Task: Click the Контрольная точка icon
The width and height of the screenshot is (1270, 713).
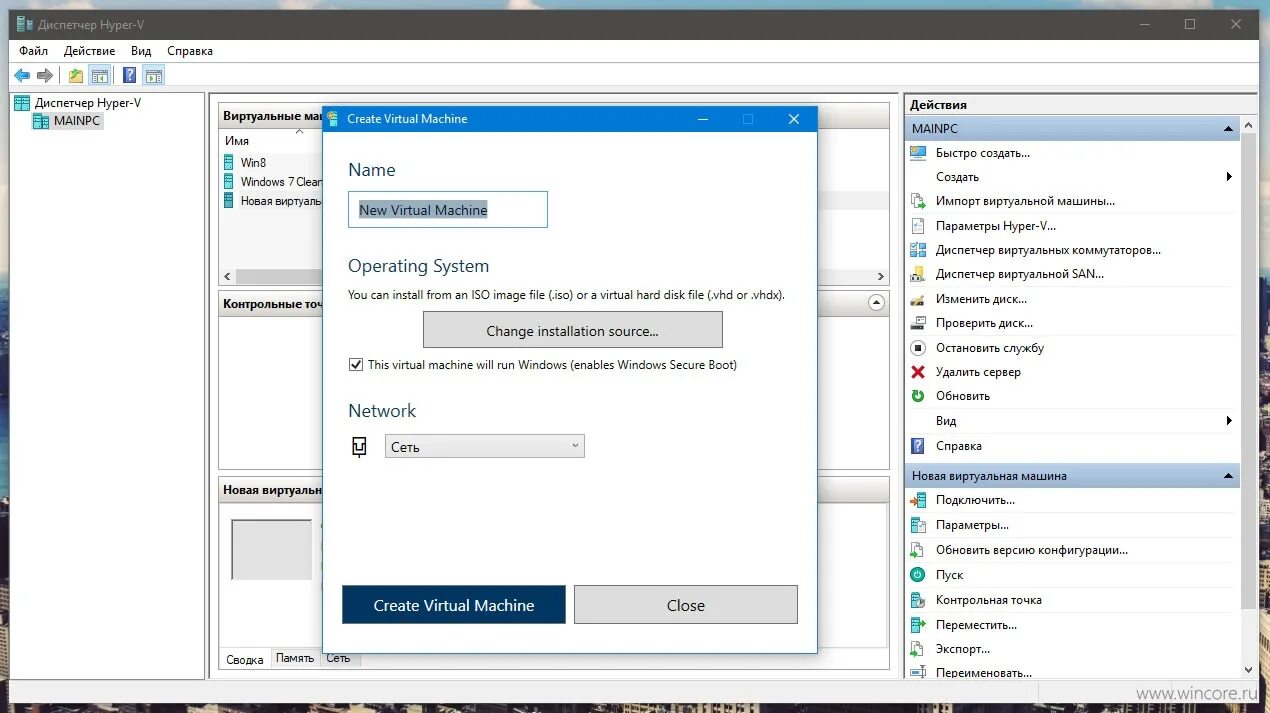Action: 918,600
